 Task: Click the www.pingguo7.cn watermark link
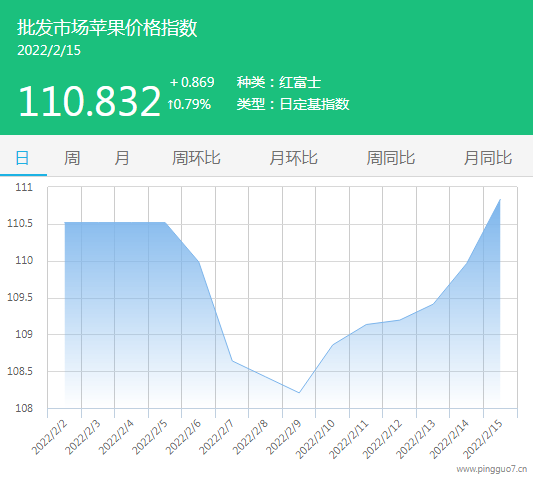coord(492,469)
